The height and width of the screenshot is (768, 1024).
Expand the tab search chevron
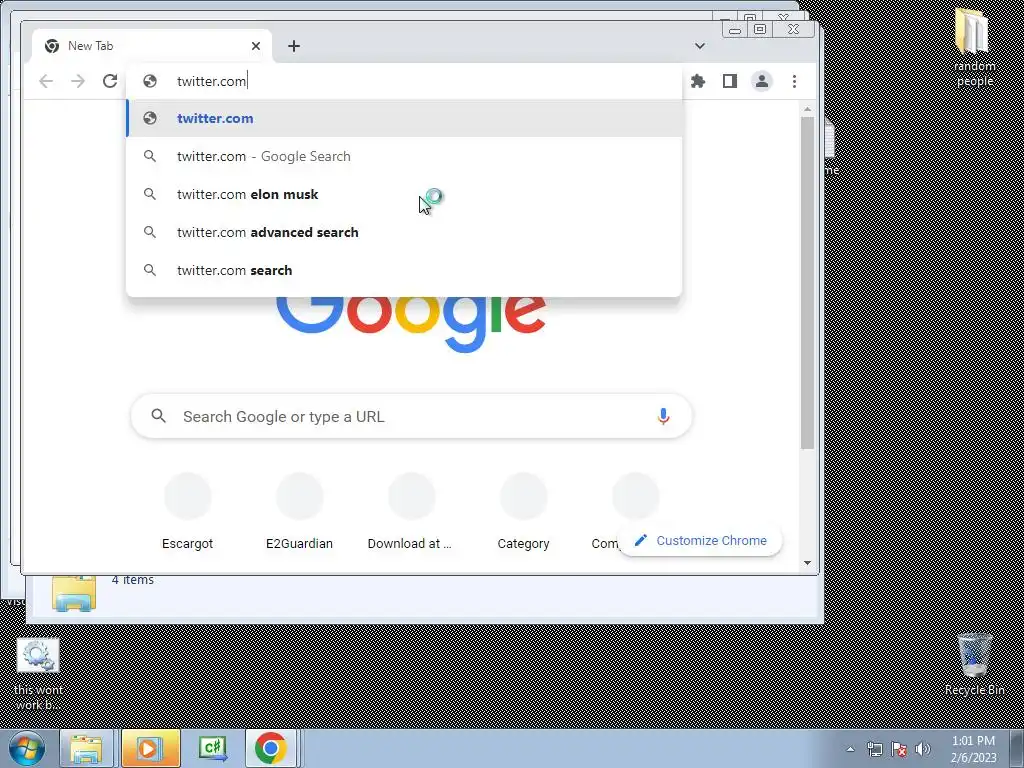coord(699,46)
